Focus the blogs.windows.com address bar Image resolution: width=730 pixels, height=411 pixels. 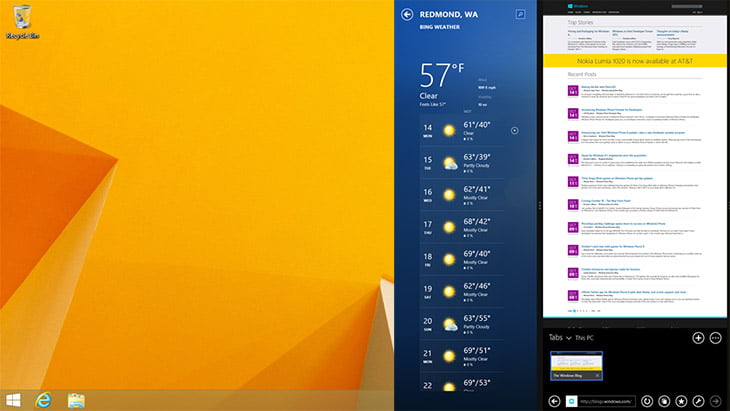tap(606, 401)
